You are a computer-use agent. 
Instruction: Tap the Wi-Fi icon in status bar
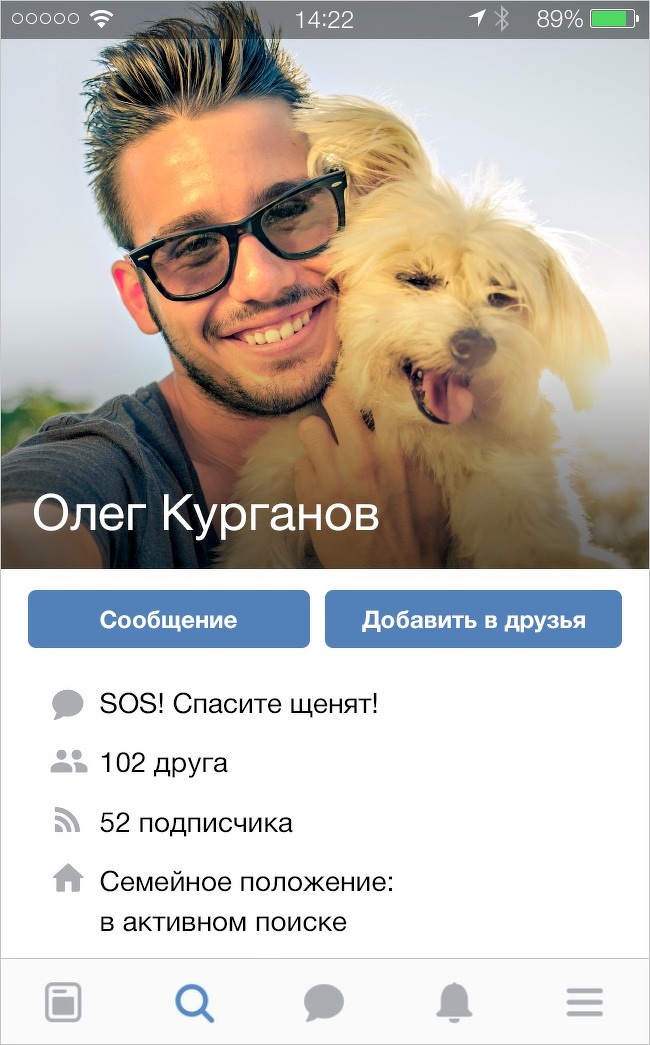click(x=102, y=19)
